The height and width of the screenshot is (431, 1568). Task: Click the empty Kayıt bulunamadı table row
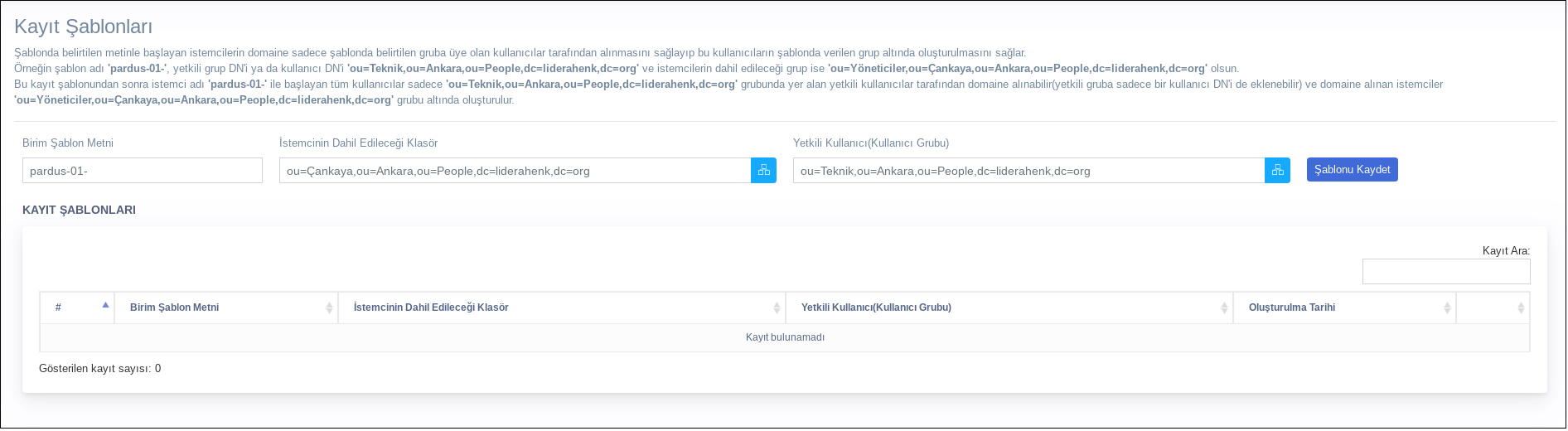tap(784, 337)
